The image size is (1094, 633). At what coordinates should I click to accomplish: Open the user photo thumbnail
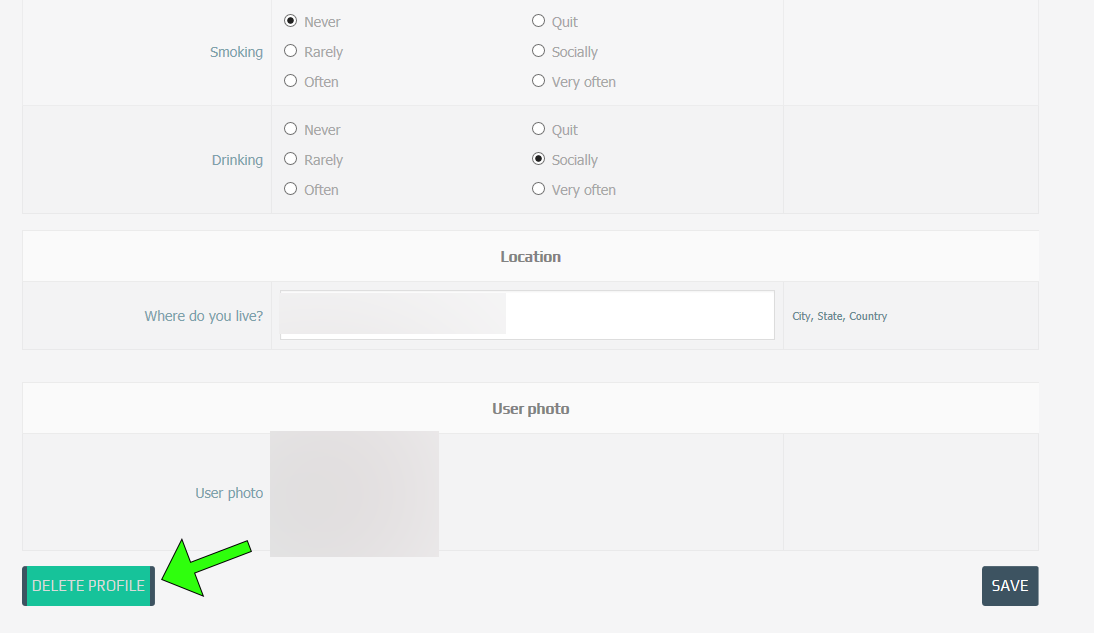354,493
